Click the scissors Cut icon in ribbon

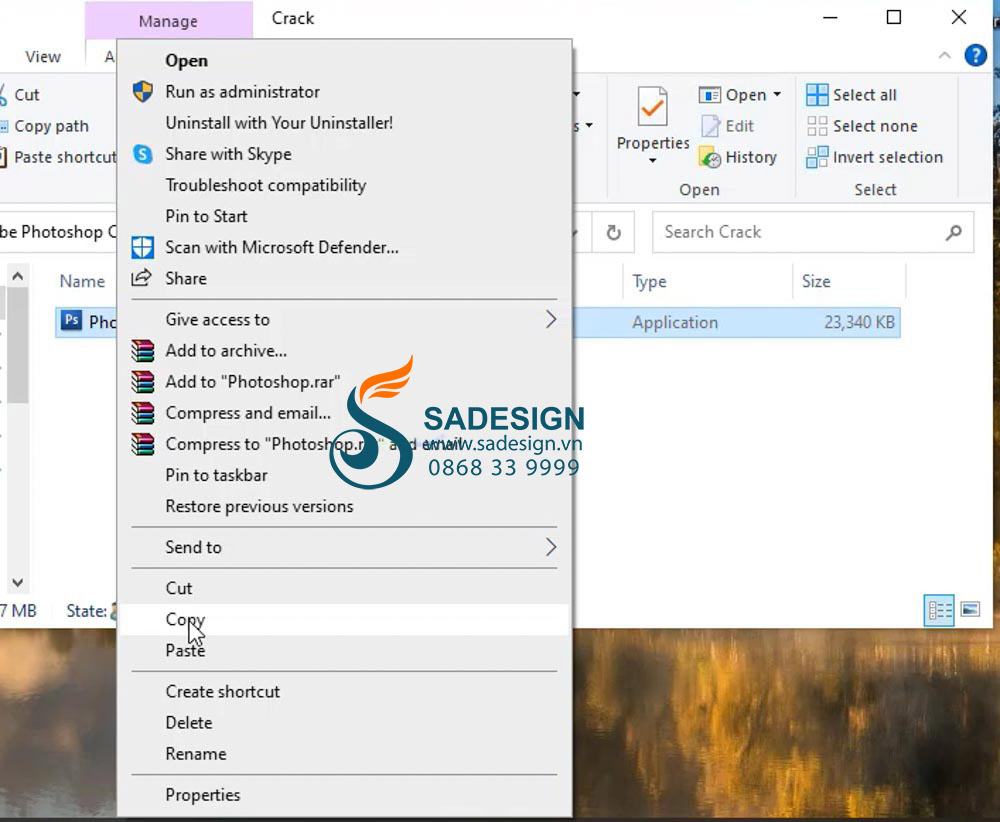(4, 95)
